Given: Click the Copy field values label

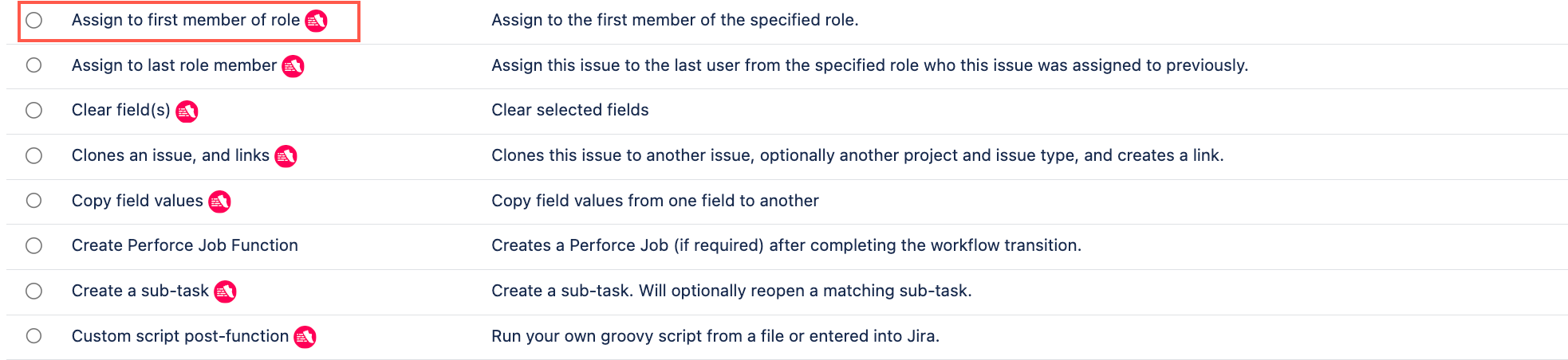Looking at the screenshot, I should 137,201.
